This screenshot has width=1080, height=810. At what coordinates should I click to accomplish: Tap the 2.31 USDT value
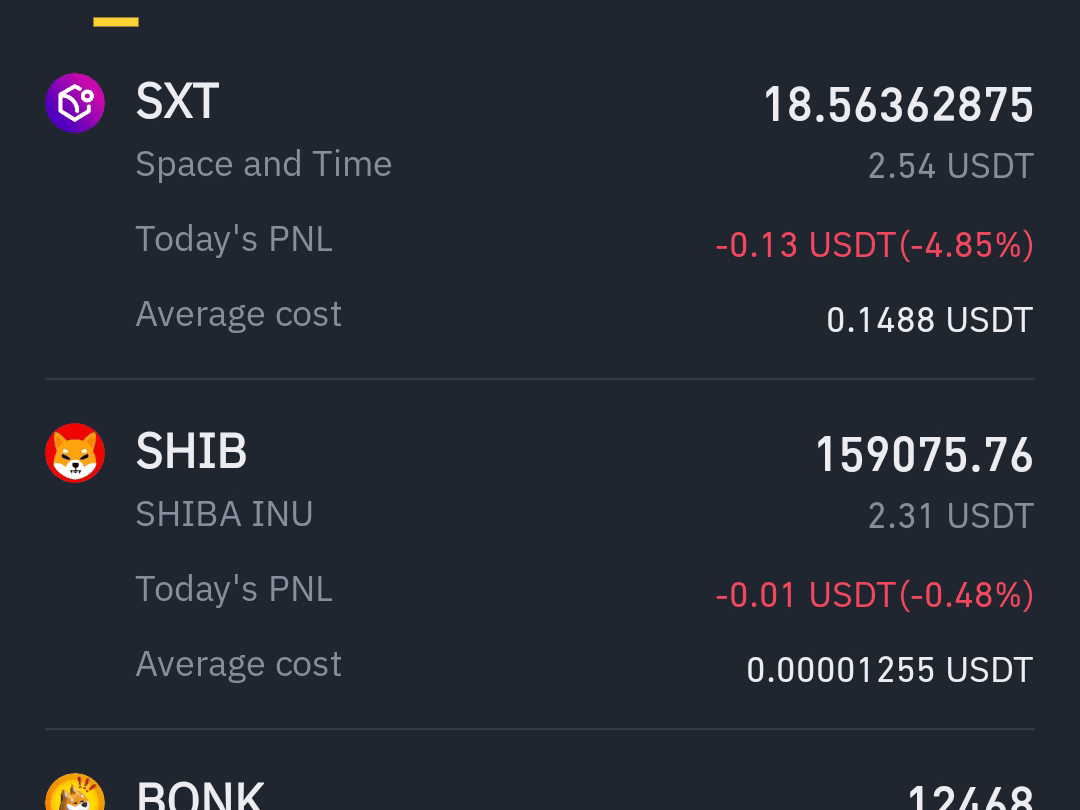point(951,516)
